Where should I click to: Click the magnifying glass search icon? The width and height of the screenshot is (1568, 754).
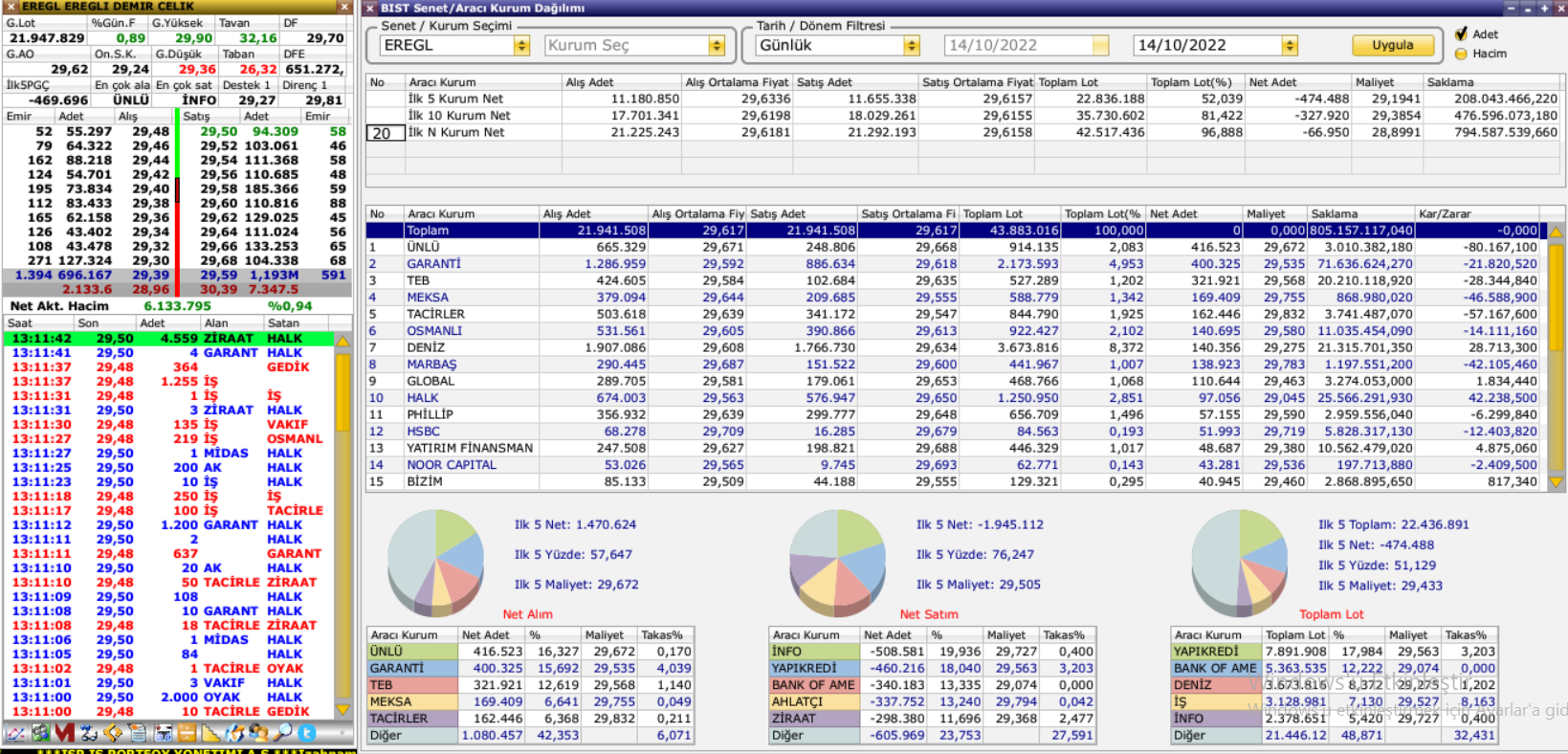(282, 733)
